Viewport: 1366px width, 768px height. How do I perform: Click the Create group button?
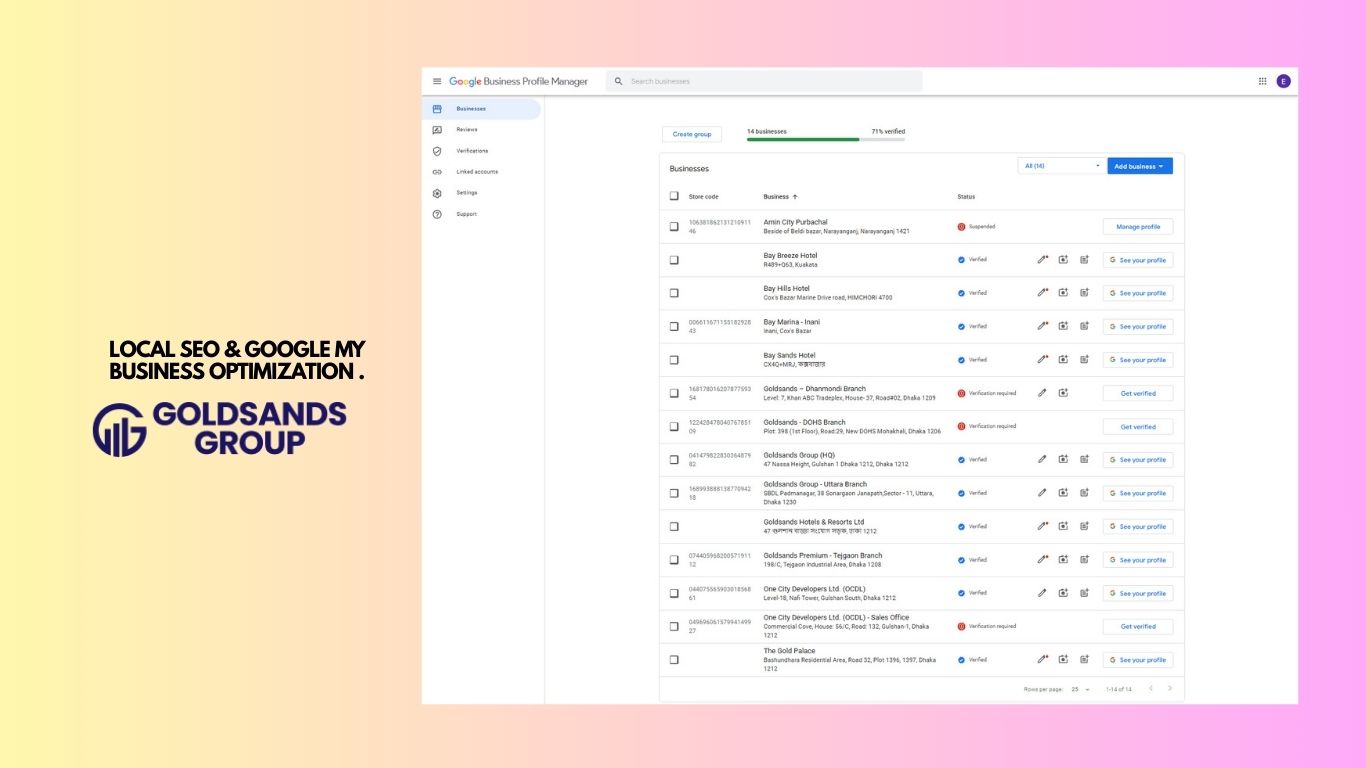pos(692,134)
